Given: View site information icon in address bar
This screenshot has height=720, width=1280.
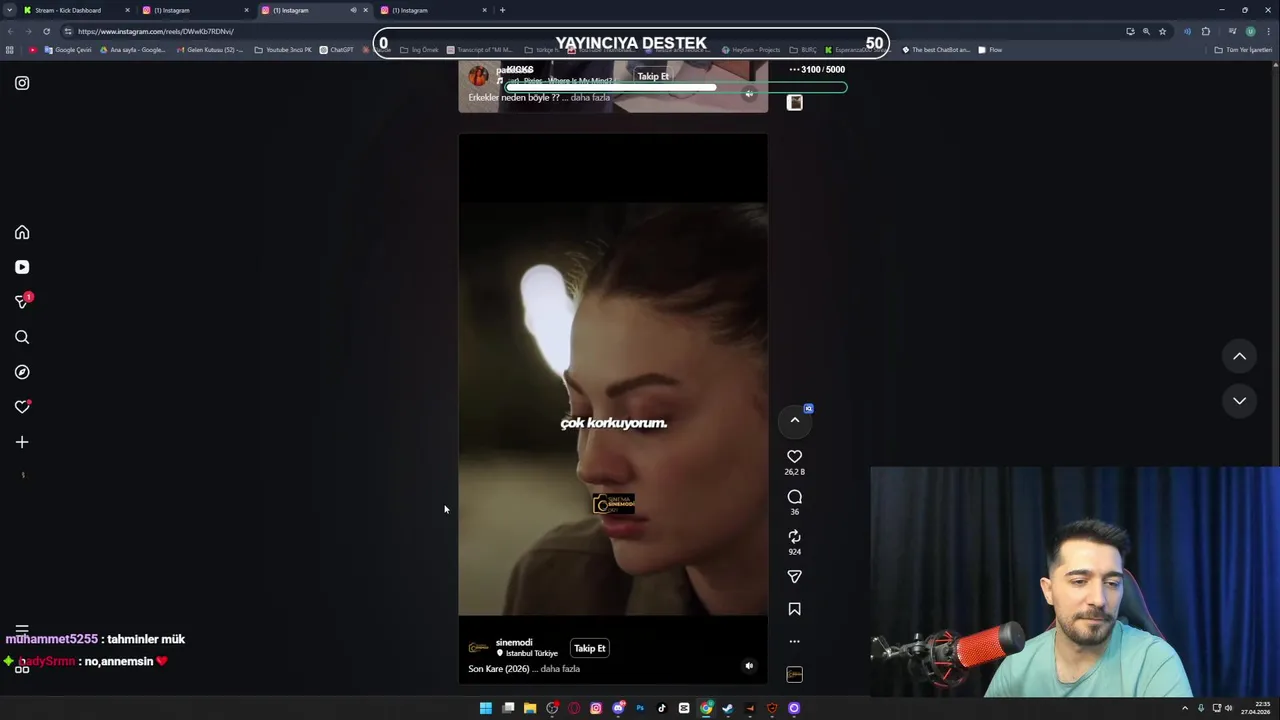Looking at the screenshot, I should pos(68,31).
